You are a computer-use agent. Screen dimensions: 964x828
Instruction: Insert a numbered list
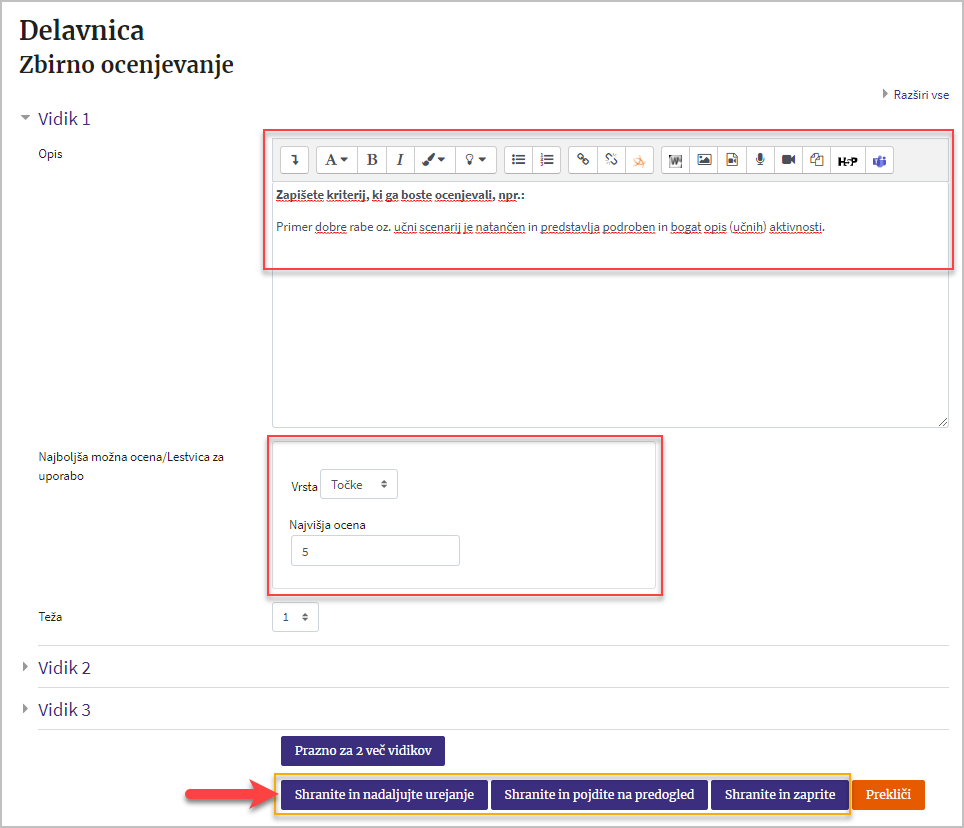[547, 160]
